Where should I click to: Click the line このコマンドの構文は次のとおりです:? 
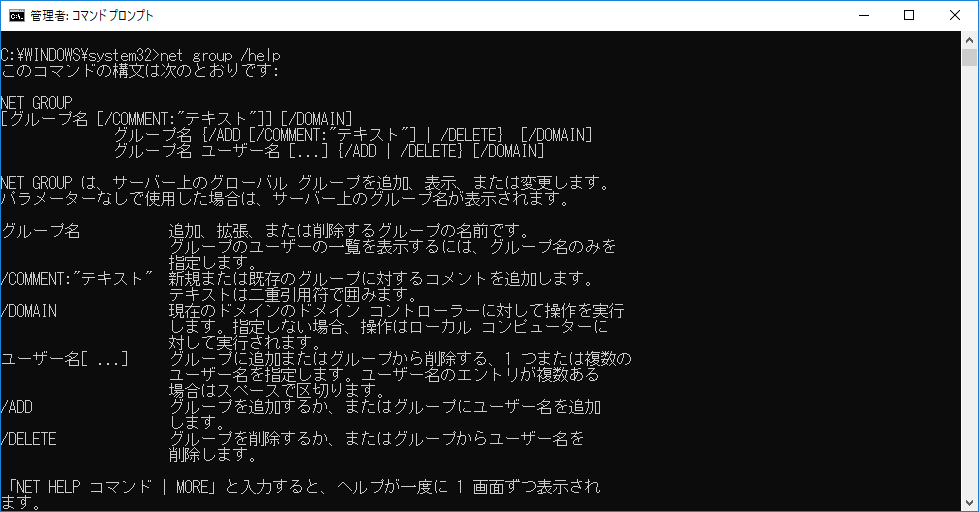tap(140, 71)
